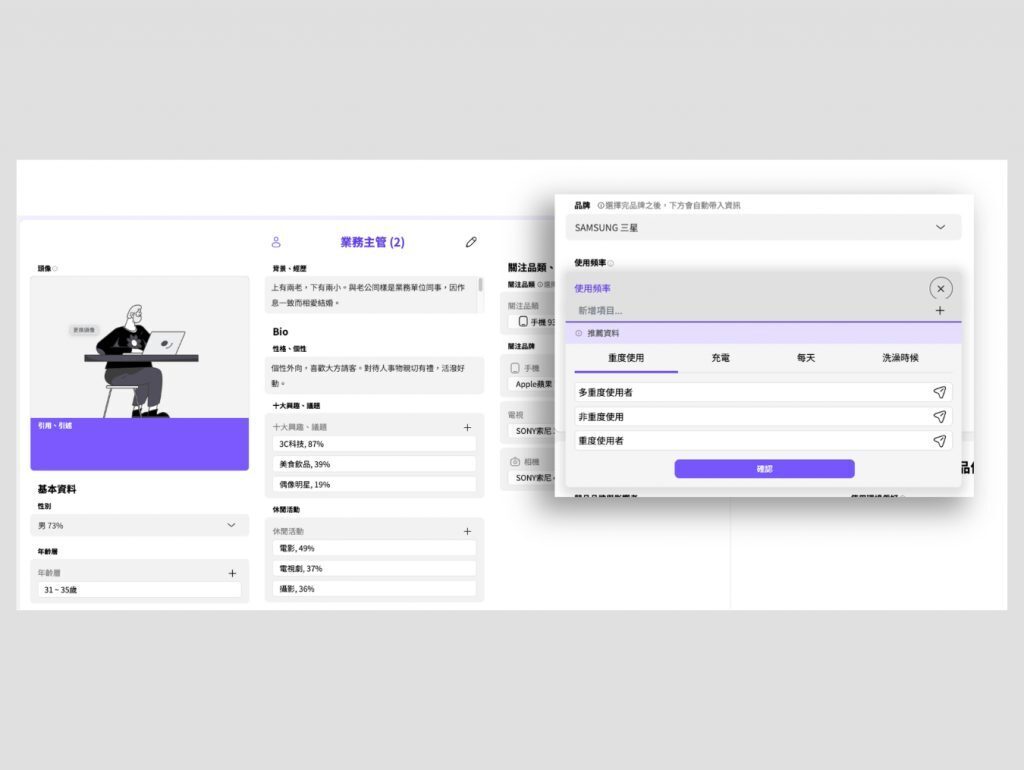Viewport: 1024px width, 770px height.
Task: Click the 更換頭像 button on the avatar
Action: [84, 330]
